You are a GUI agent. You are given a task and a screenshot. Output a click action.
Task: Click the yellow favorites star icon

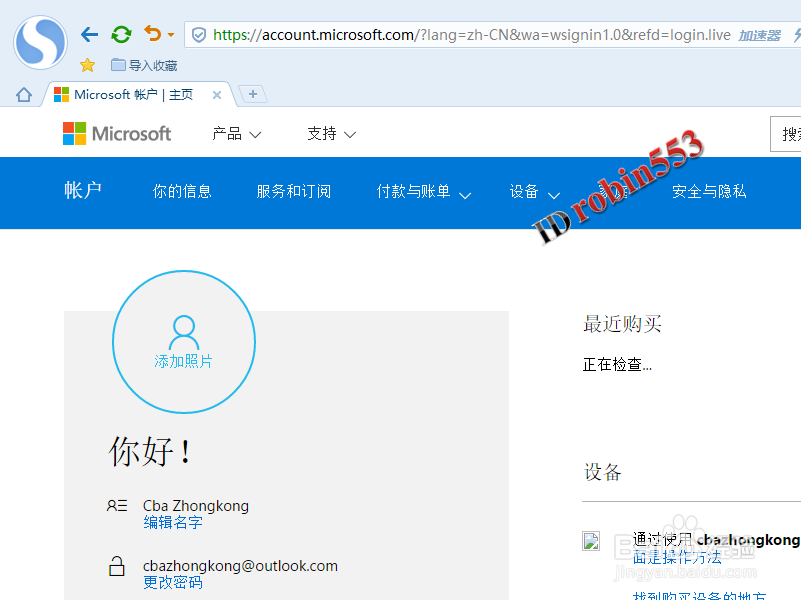pyautogui.click(x=87, y=65)
